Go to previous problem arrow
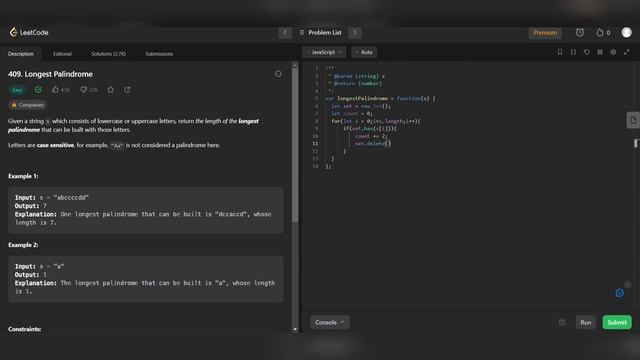 pyautogui.click(x=285, y=33)
